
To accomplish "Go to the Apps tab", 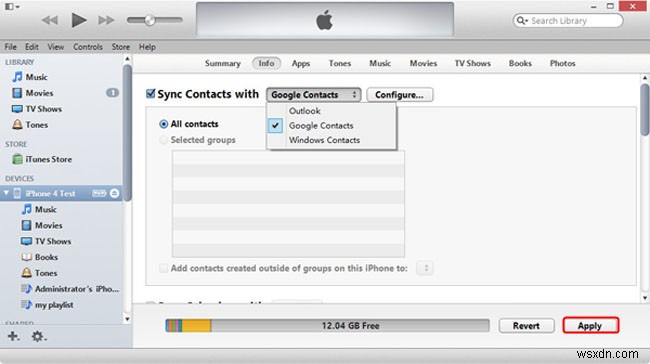I will 301,63.
